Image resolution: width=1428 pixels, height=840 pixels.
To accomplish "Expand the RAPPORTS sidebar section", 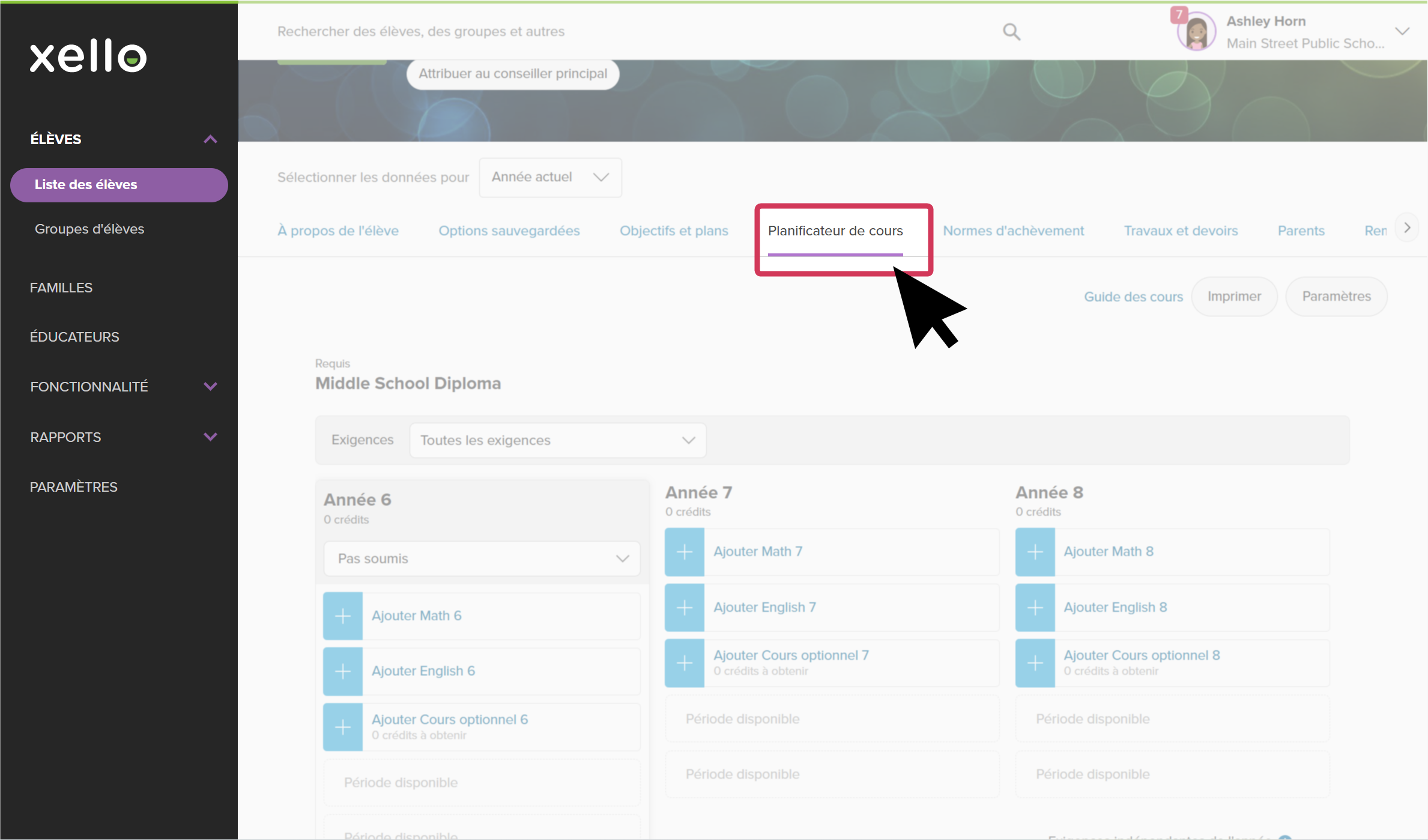I will point(210,437).
